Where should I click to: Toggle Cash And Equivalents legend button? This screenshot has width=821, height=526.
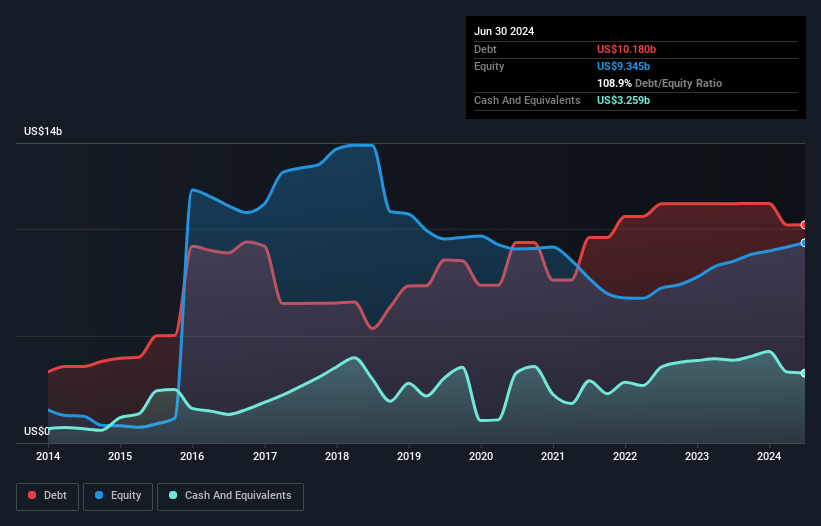click(230, 496)
